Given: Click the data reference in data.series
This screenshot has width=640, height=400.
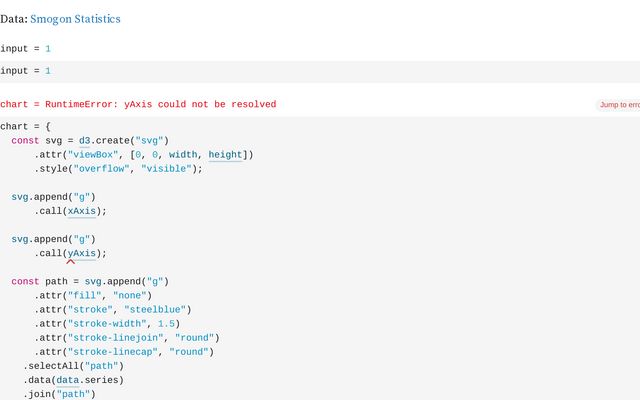Looking at the screenshot, I should point(67,380).
